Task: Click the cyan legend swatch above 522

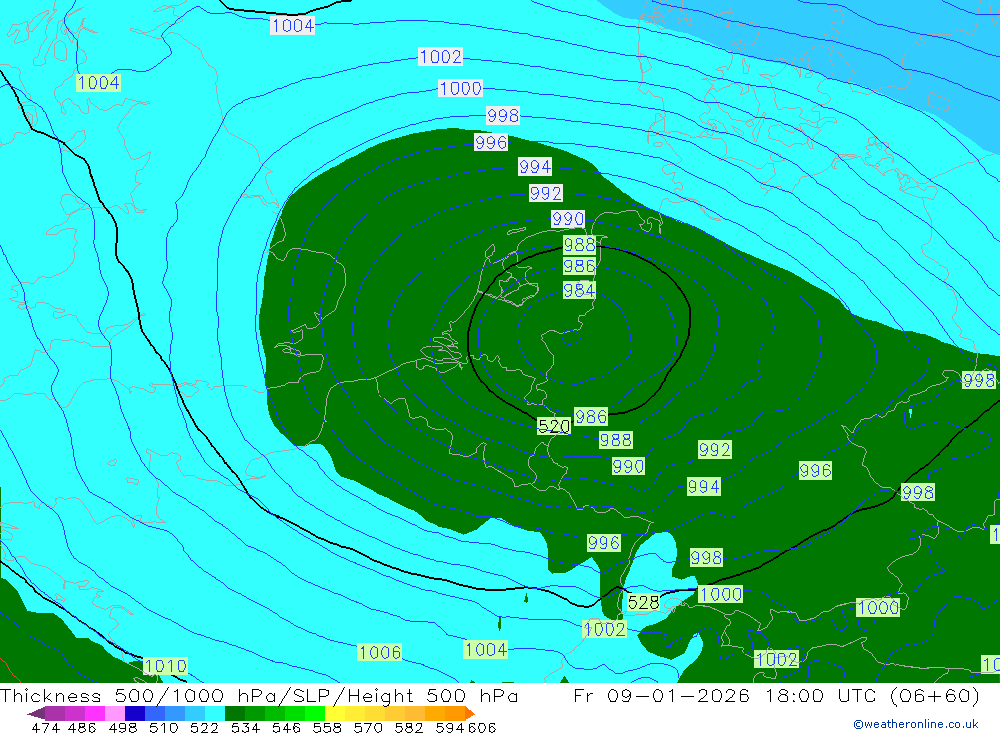Action: coord(215,713)
